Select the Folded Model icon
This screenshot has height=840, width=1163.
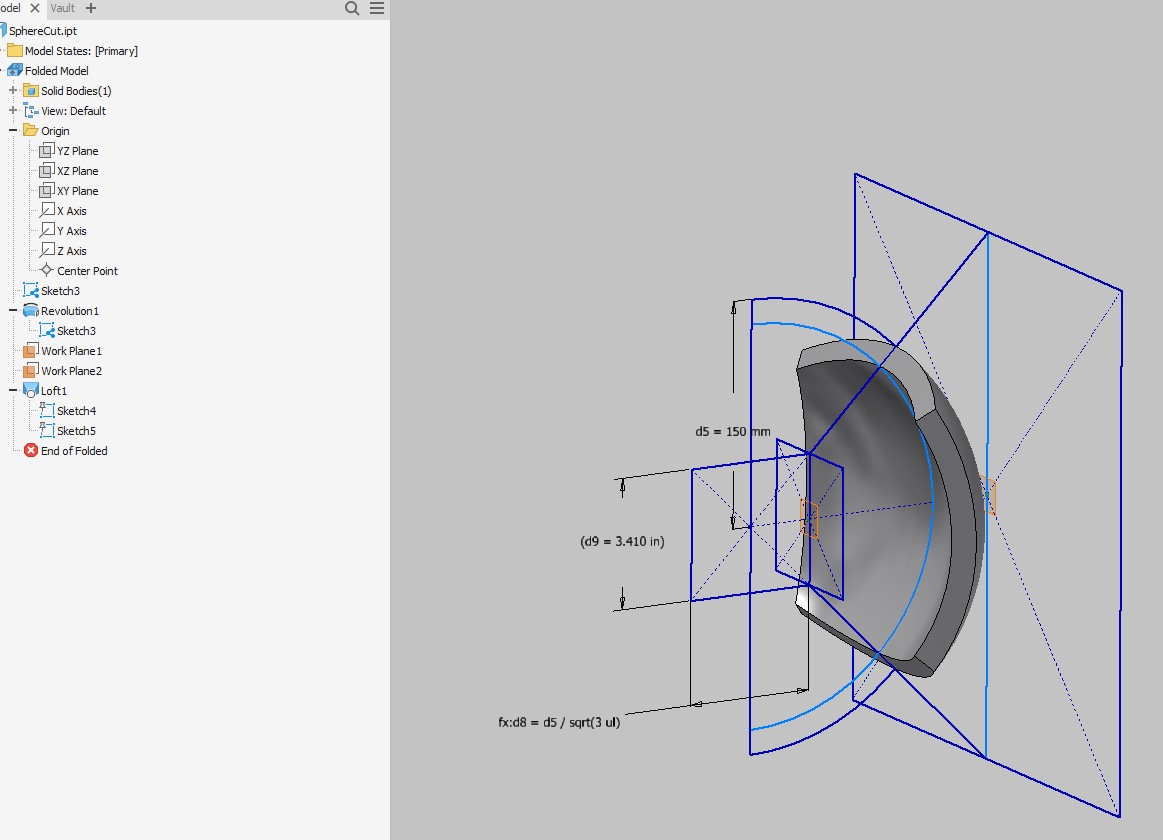(x=16, y=70)
